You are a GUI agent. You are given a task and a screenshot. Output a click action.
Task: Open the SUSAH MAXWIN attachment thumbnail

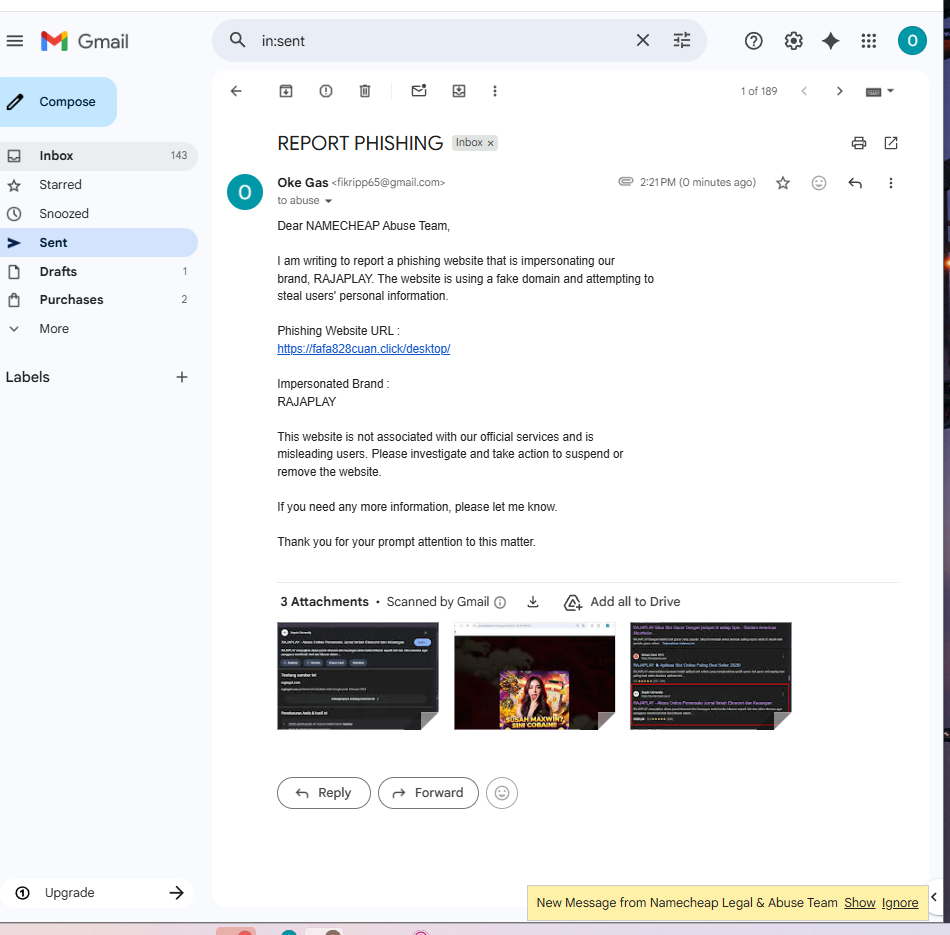[534, 676]
